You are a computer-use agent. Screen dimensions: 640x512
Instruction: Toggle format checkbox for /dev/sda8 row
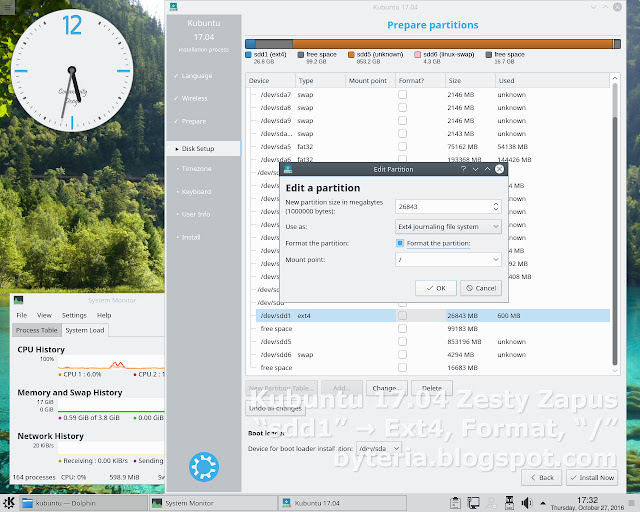pyautogui.click(x=402, y=107)
